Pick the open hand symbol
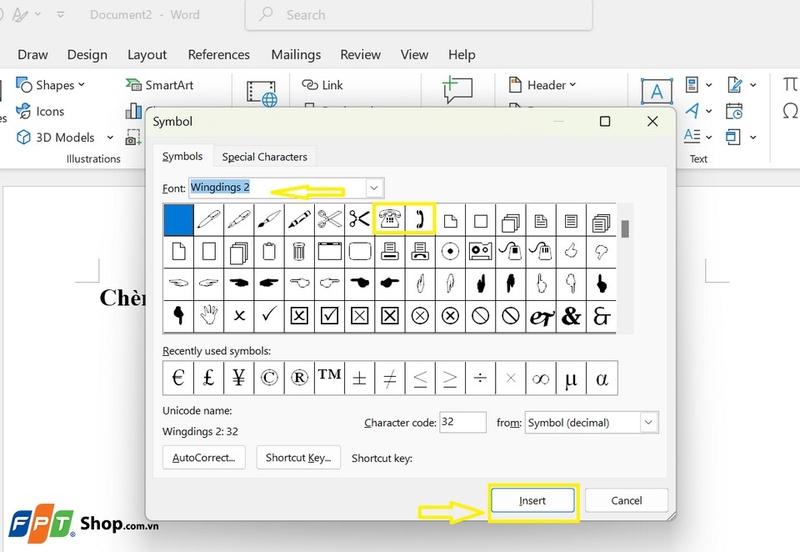Image resolution: width=800 pixels, height=552 pixels. [209, 316]
